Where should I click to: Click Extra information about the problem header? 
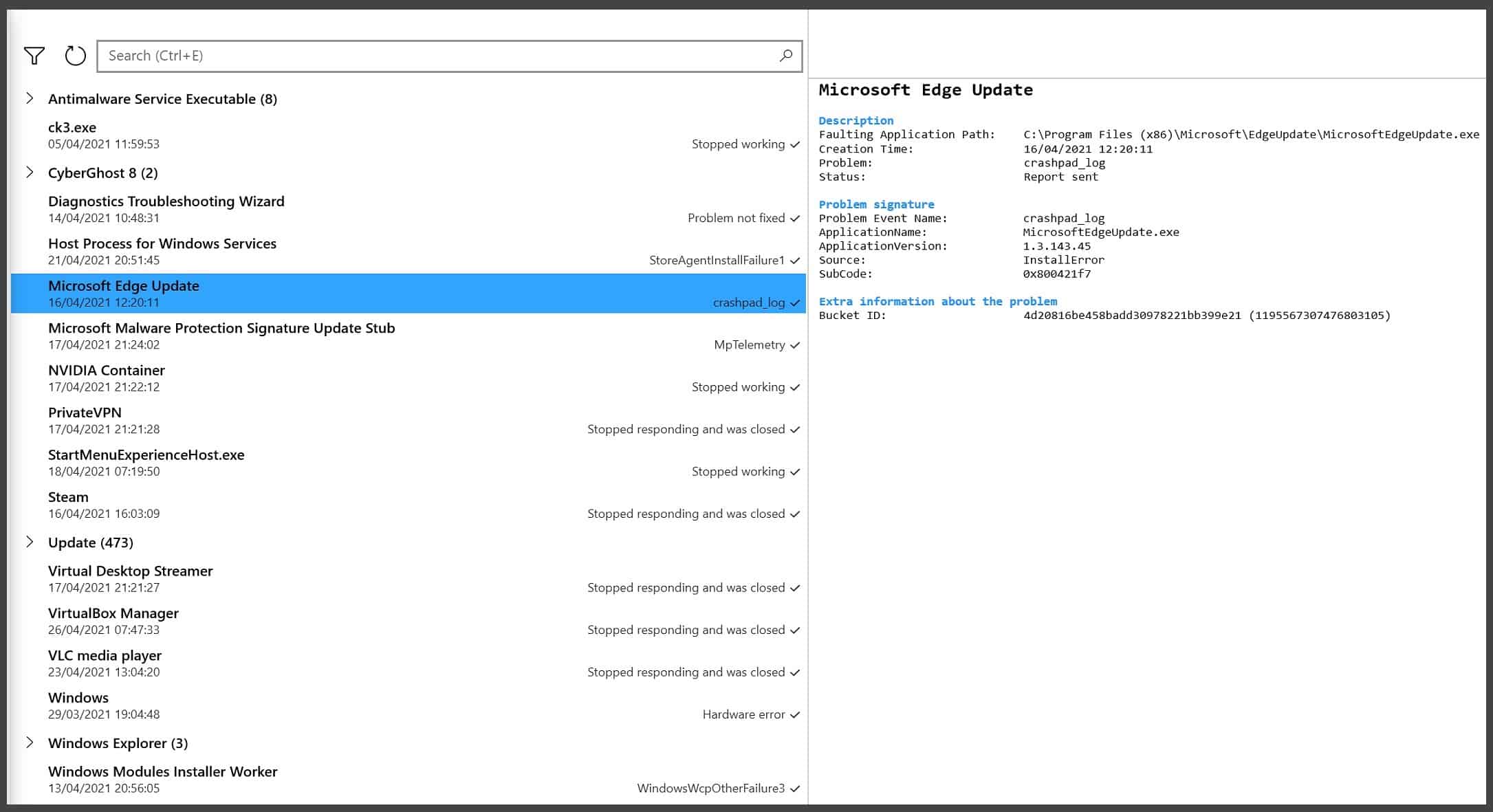(x=938, y=301)
